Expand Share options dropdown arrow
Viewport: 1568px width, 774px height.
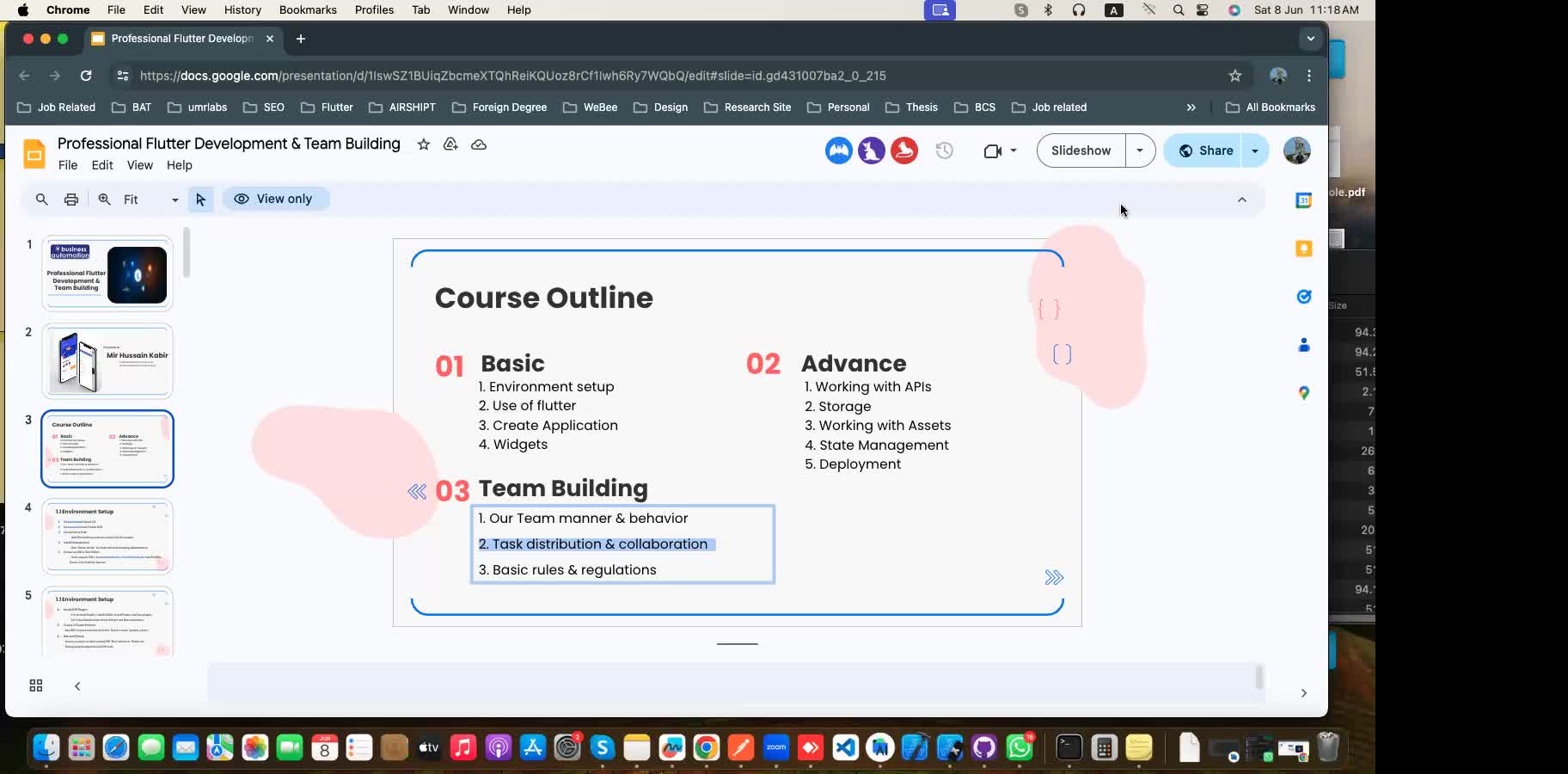pyautogui.click(x=1255, y=150)
